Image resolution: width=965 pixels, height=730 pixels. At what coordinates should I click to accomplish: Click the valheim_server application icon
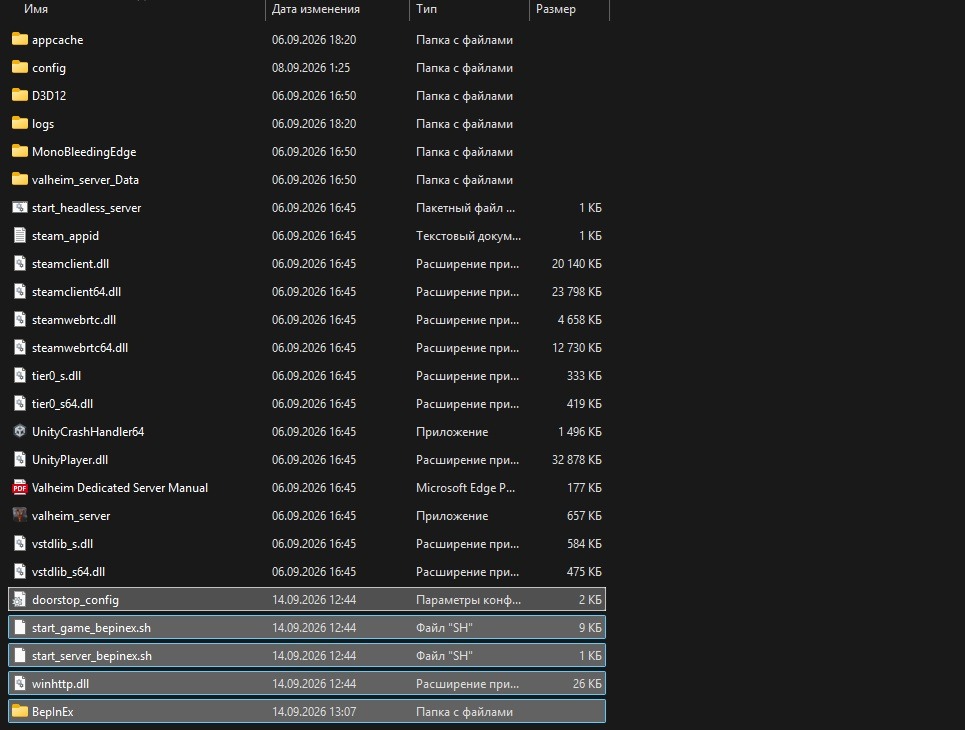click(x=20, y=515)
